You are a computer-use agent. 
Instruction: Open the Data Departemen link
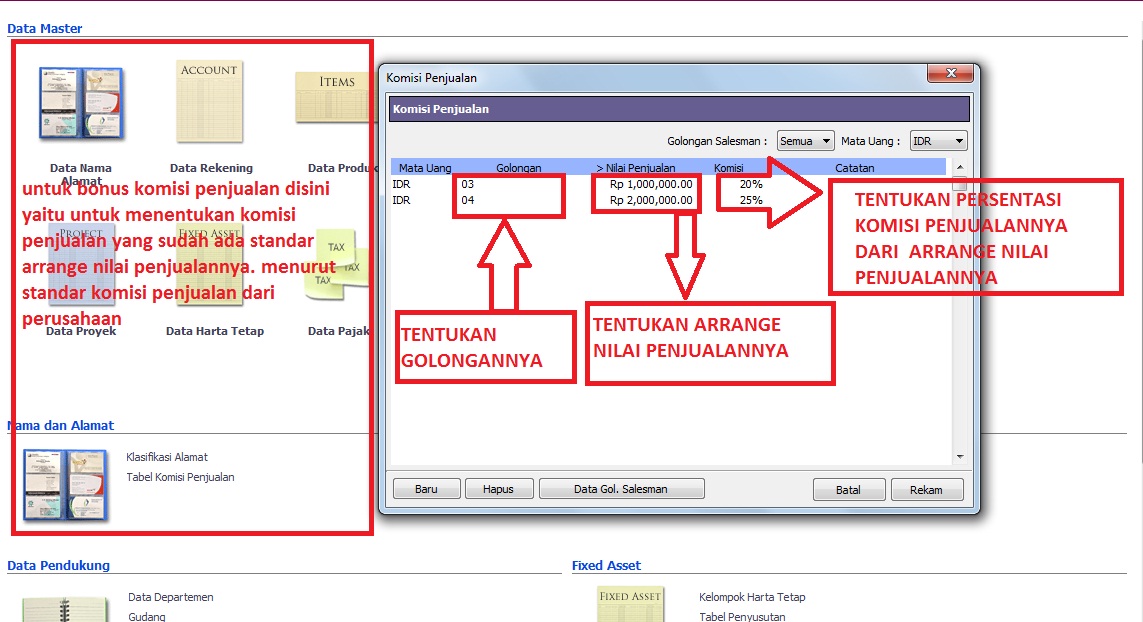point(170,597)
